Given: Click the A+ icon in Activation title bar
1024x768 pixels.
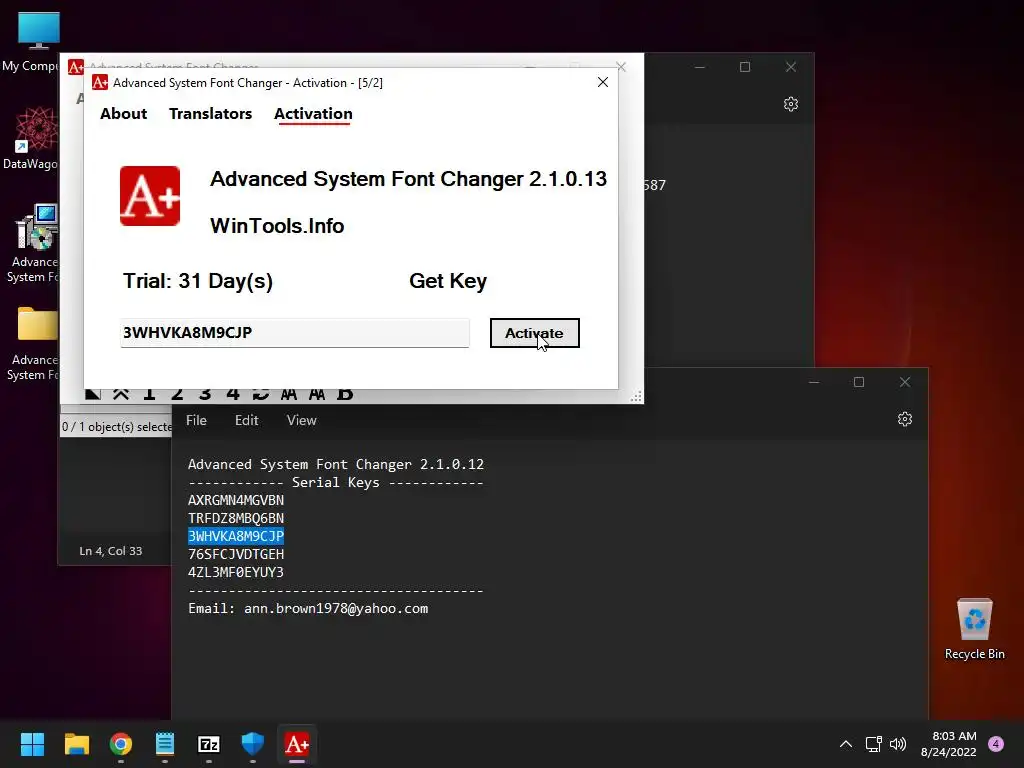Looking at the screenshot, I should click(x=100, y=82).
